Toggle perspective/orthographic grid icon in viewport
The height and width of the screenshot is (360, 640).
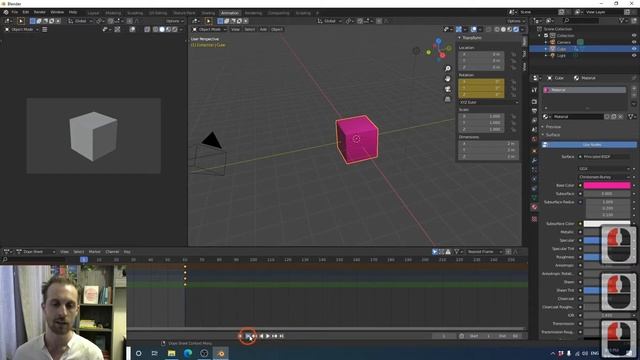pos(448,99)
